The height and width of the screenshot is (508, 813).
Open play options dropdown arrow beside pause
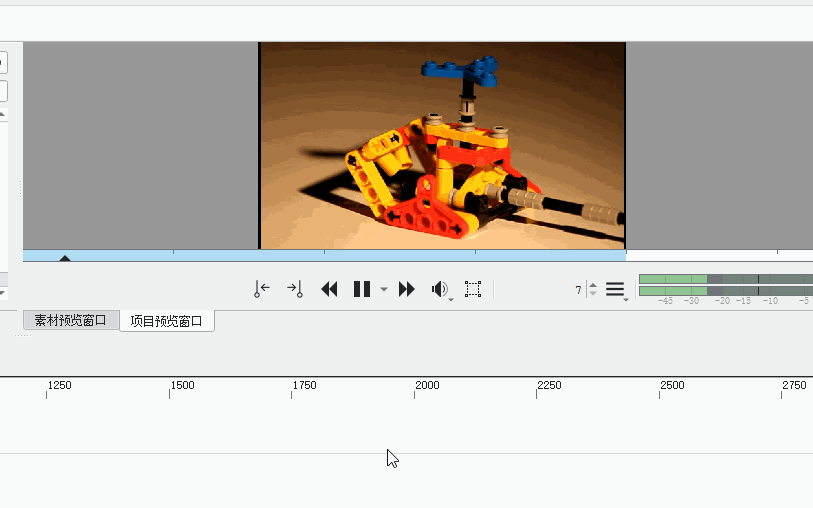[384, 289]
